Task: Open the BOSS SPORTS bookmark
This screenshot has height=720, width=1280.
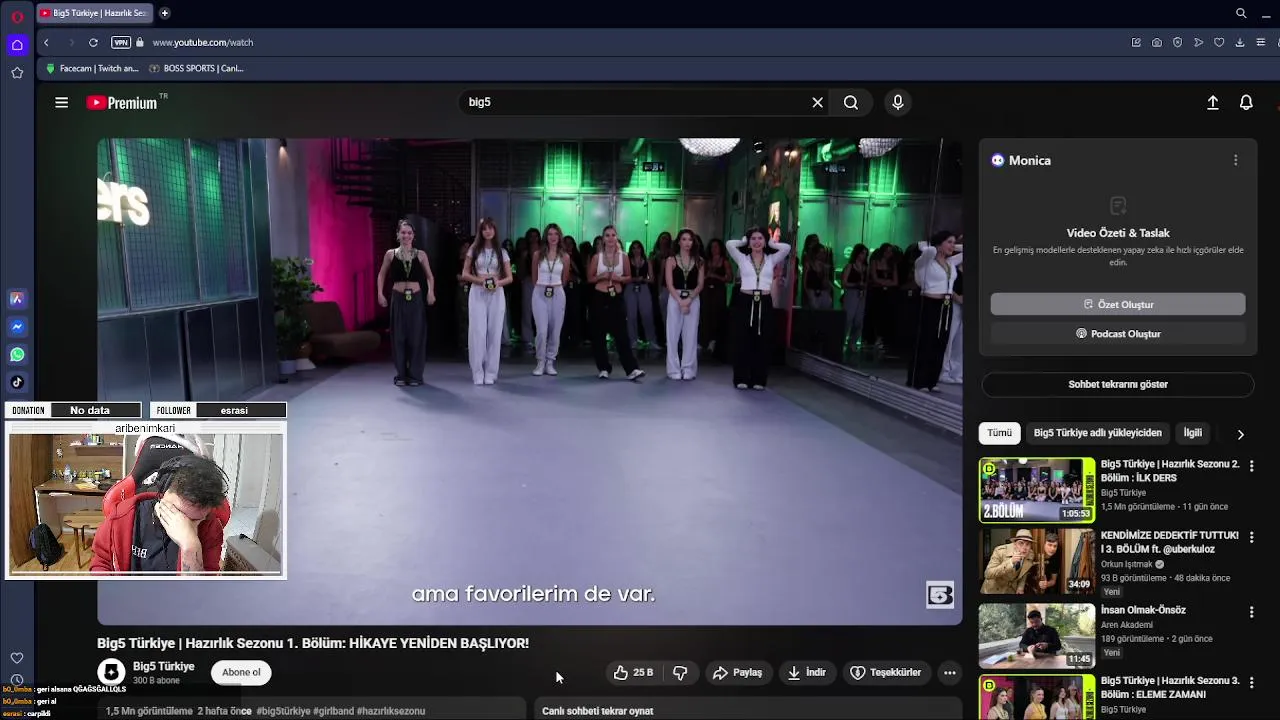Action: [x=196, y=68]
